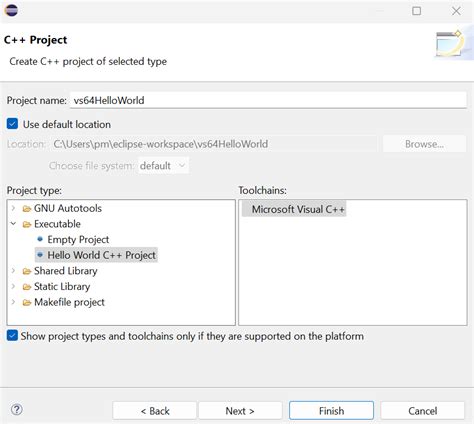The image size is (474, 424).
Task: Collapse the Executable tree node
Action: 14,224
